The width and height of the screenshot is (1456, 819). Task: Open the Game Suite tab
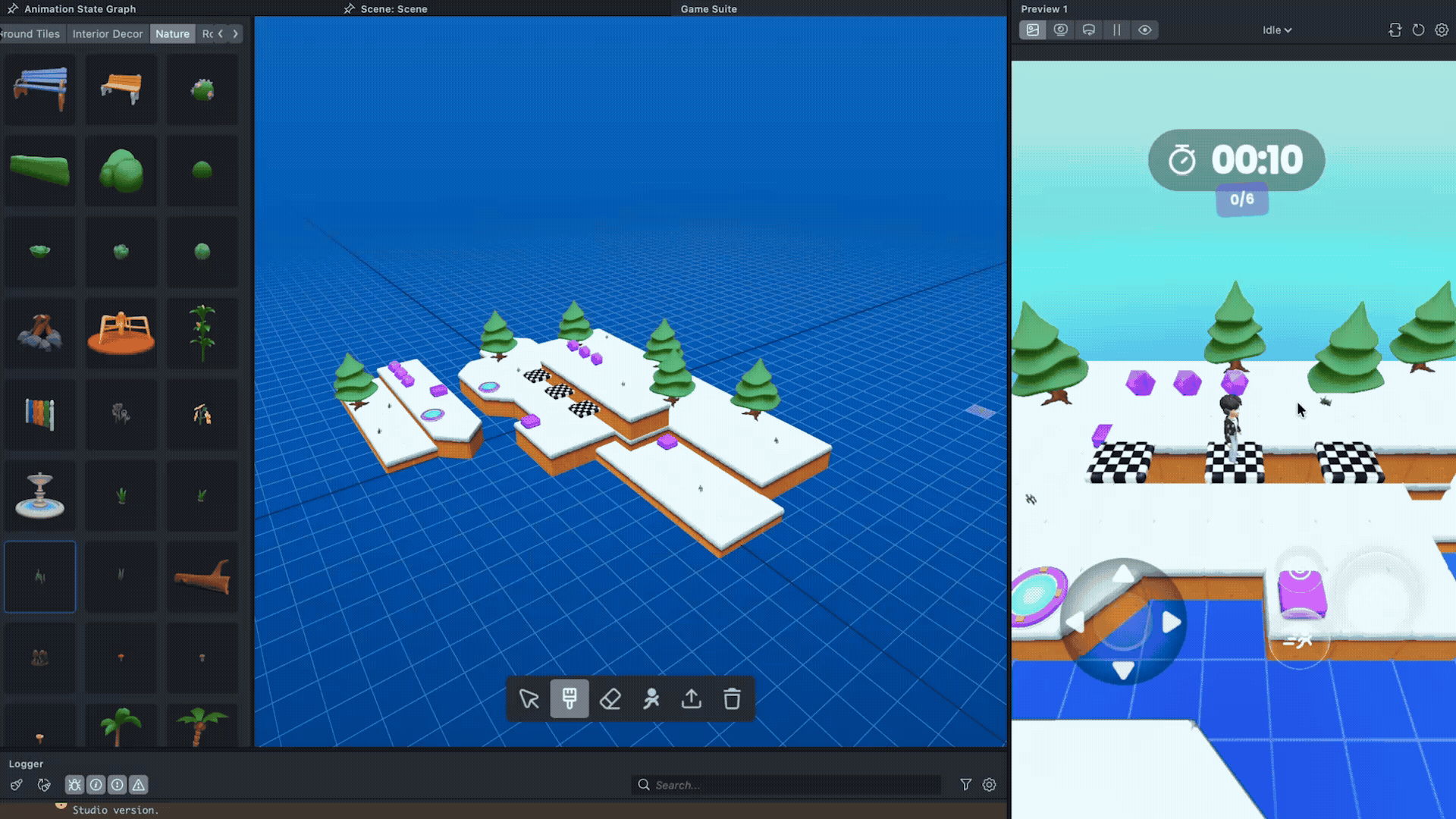tap(708, 9)
